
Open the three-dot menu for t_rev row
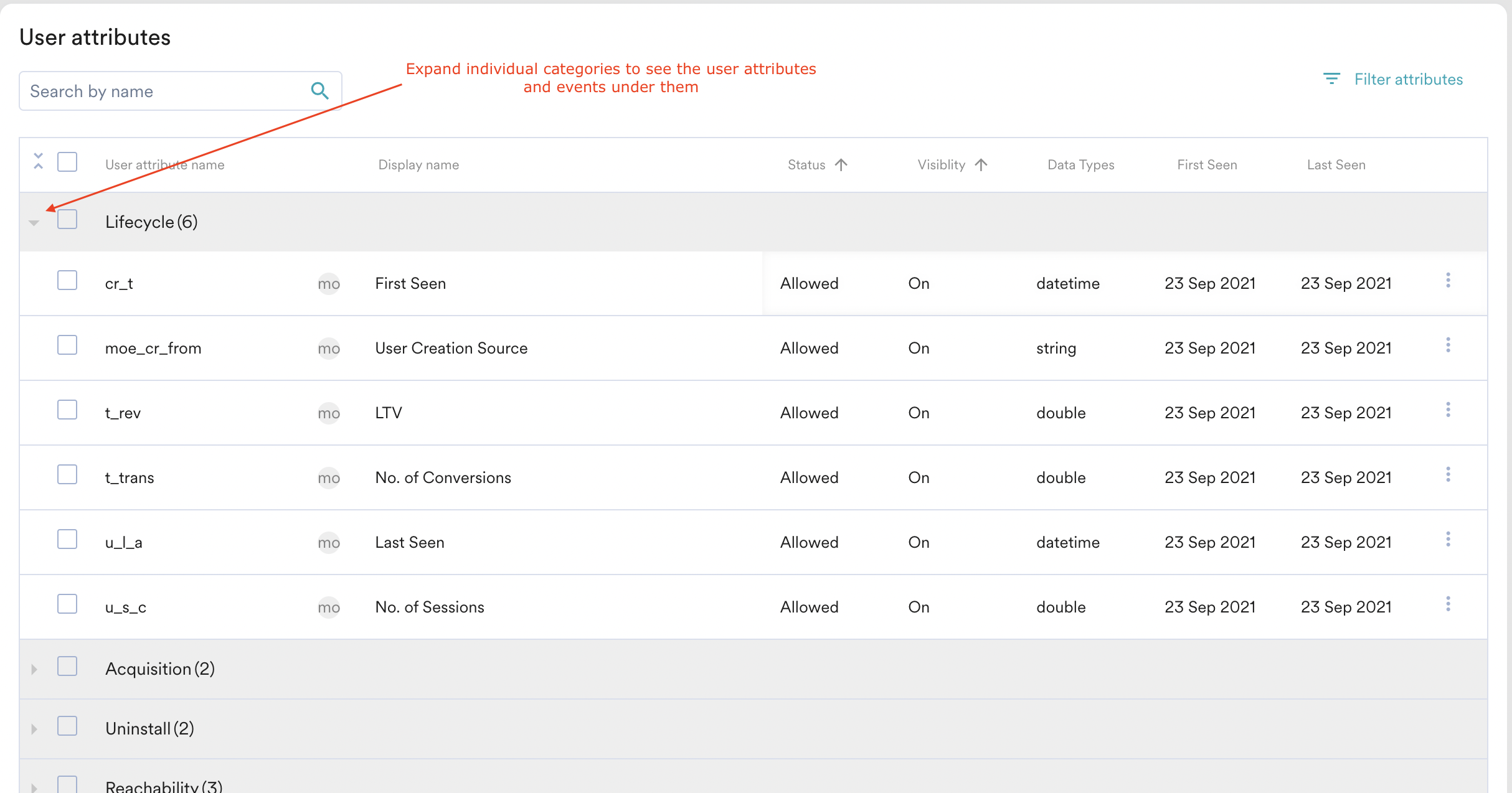coord(1448,410)
